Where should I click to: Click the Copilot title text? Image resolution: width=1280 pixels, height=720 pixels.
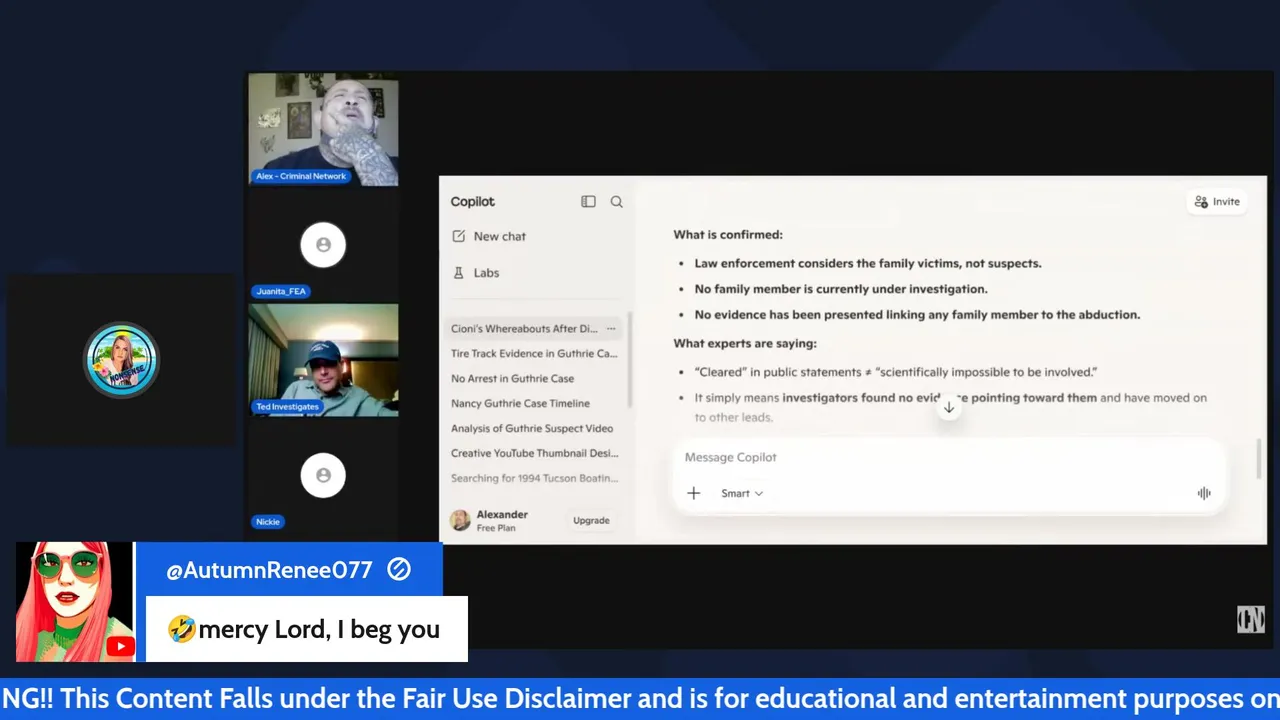(472, 202)
